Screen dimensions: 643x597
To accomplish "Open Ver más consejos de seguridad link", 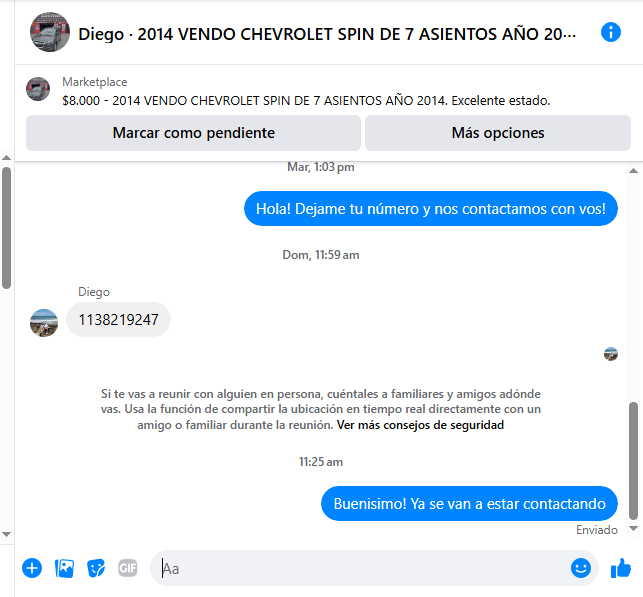I will tap(420, 425).
